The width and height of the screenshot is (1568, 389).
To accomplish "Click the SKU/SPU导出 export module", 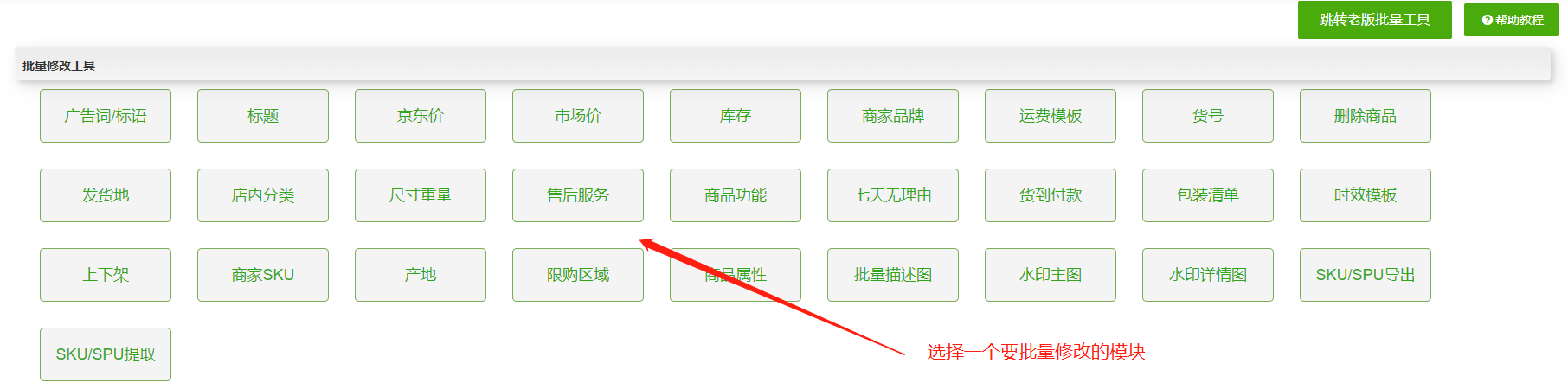I will click(x=1366, y=275).
